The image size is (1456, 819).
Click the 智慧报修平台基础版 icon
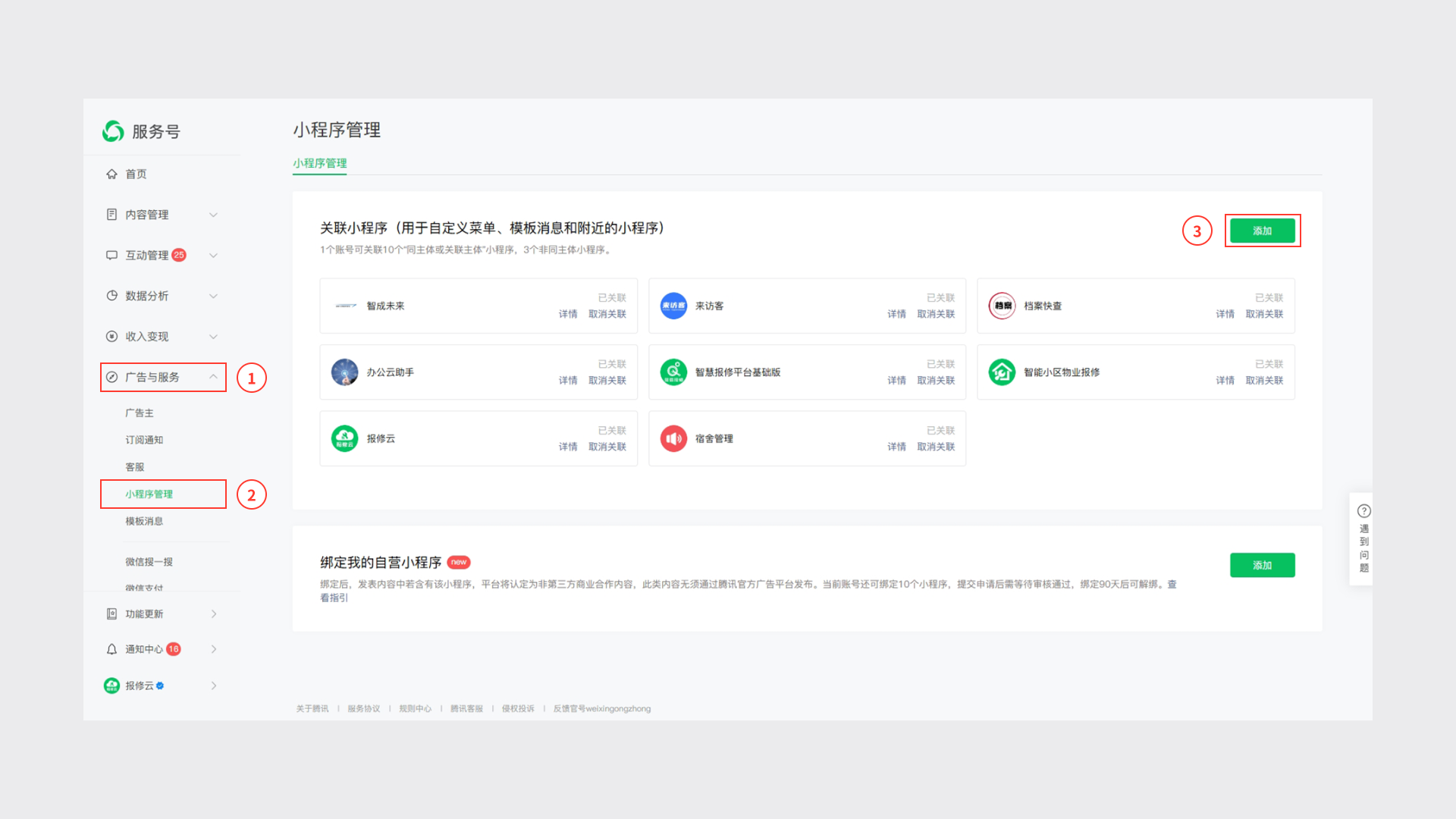click(673, 372)
